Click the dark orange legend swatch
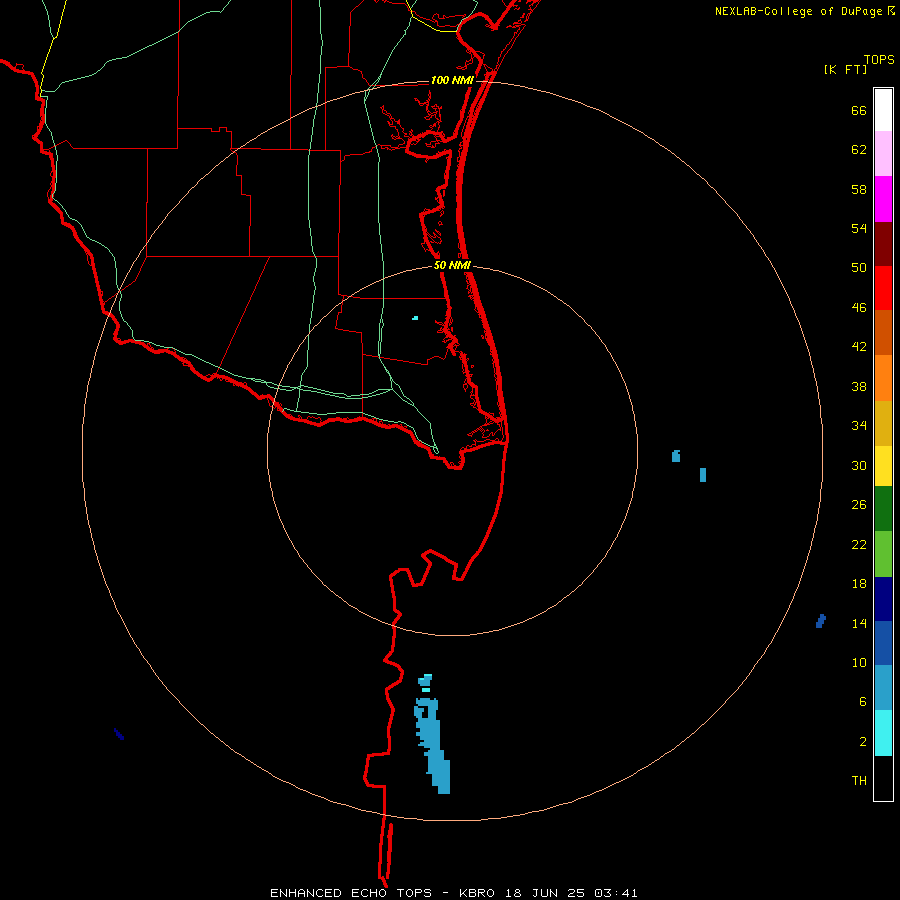Viewport: 900px width, 900px height. [x=883, y=332]
